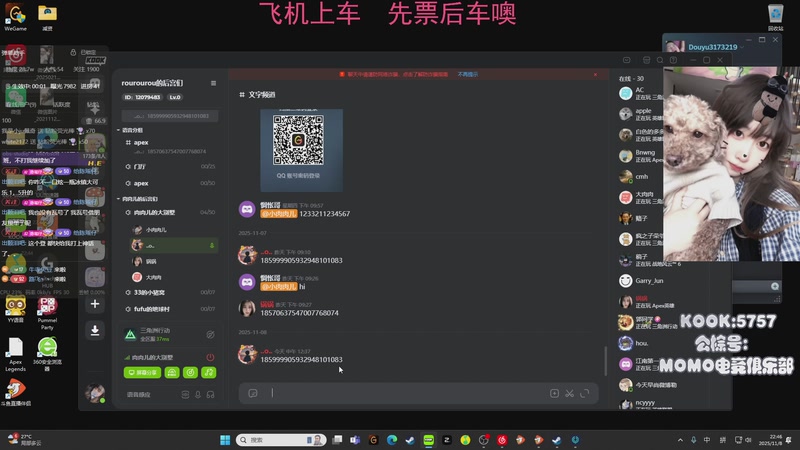Image resolution: width=800 pixels, height=450 pixels.
Task: Click the message bubble icon in KOOK top bar
Action: (627, 60)
